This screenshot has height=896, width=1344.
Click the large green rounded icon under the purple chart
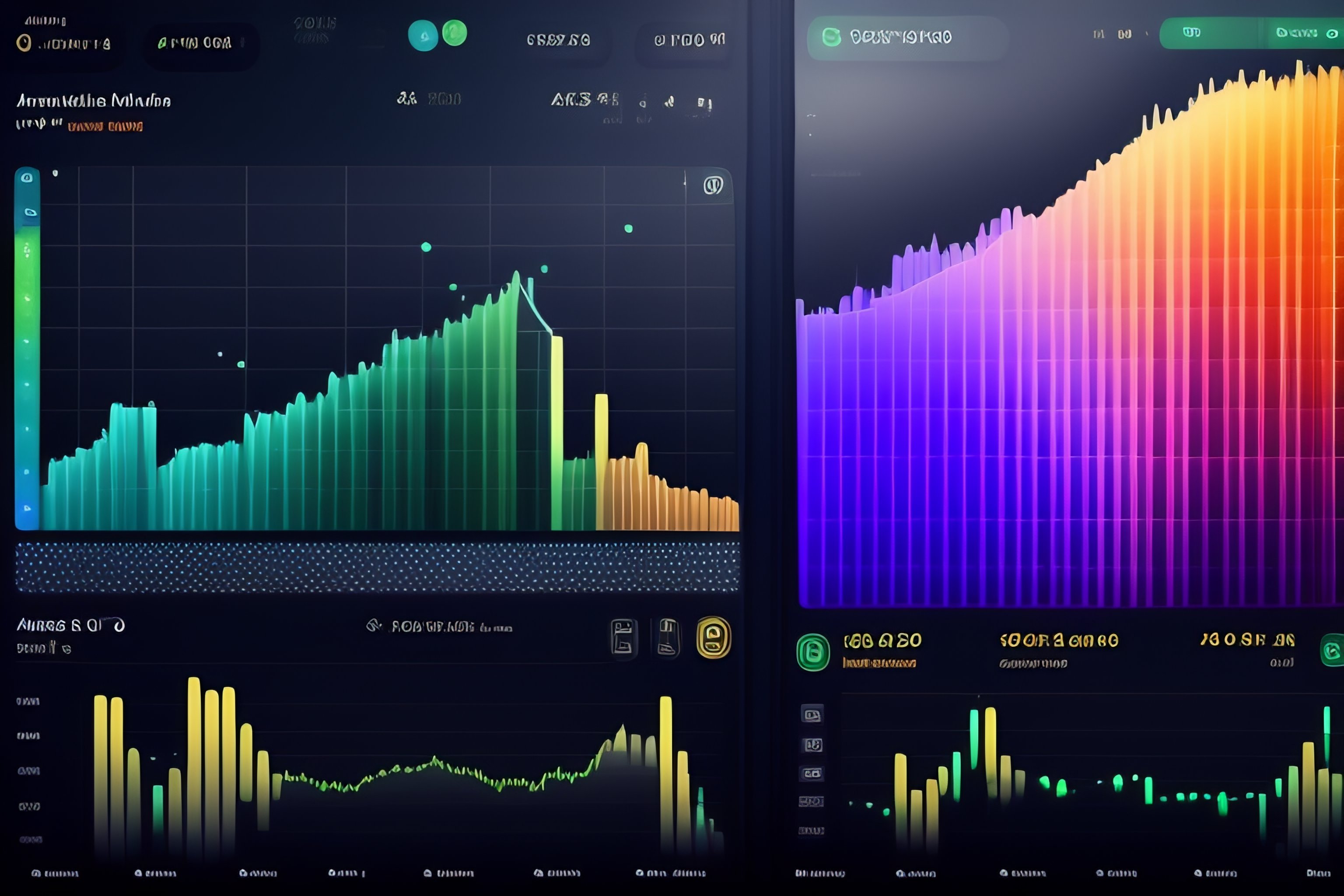[812, 652]
